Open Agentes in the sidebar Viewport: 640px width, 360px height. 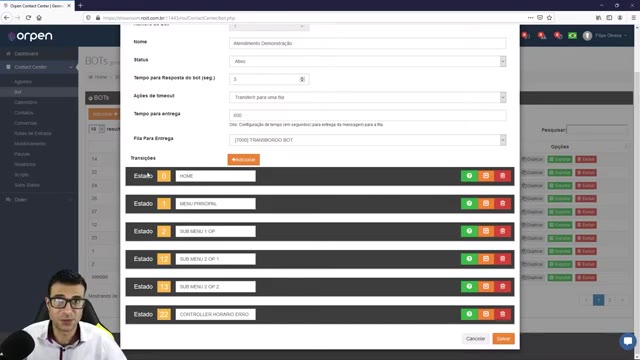point(22,82)
